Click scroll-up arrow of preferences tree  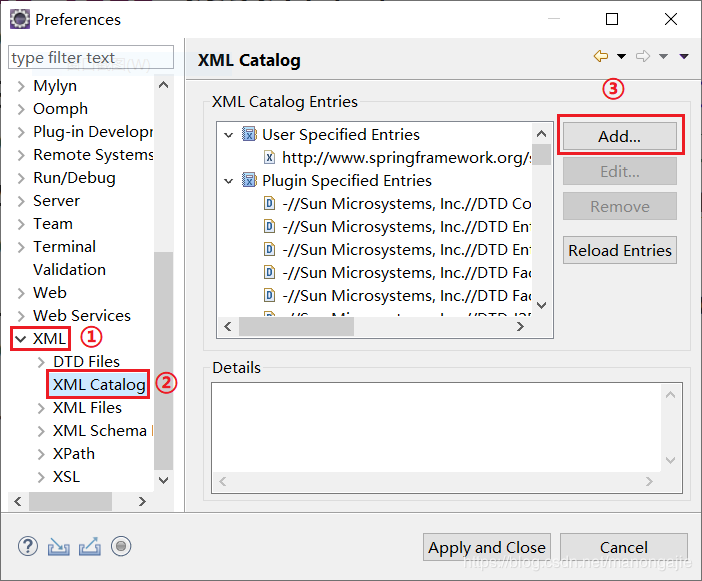[163, 85]
